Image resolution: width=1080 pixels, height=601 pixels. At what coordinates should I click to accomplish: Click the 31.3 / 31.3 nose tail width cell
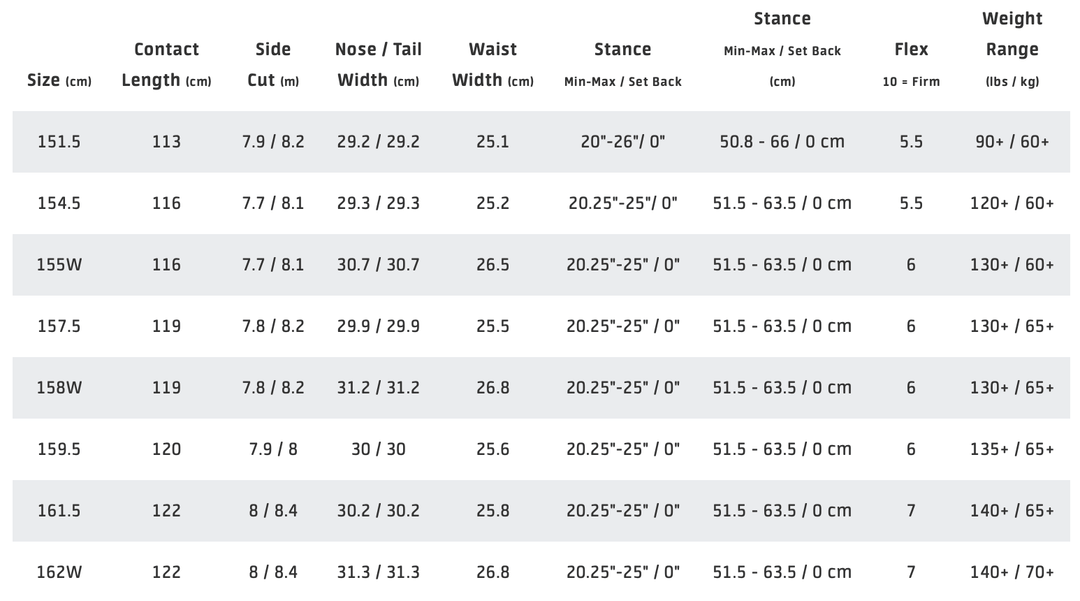[378, 572]
